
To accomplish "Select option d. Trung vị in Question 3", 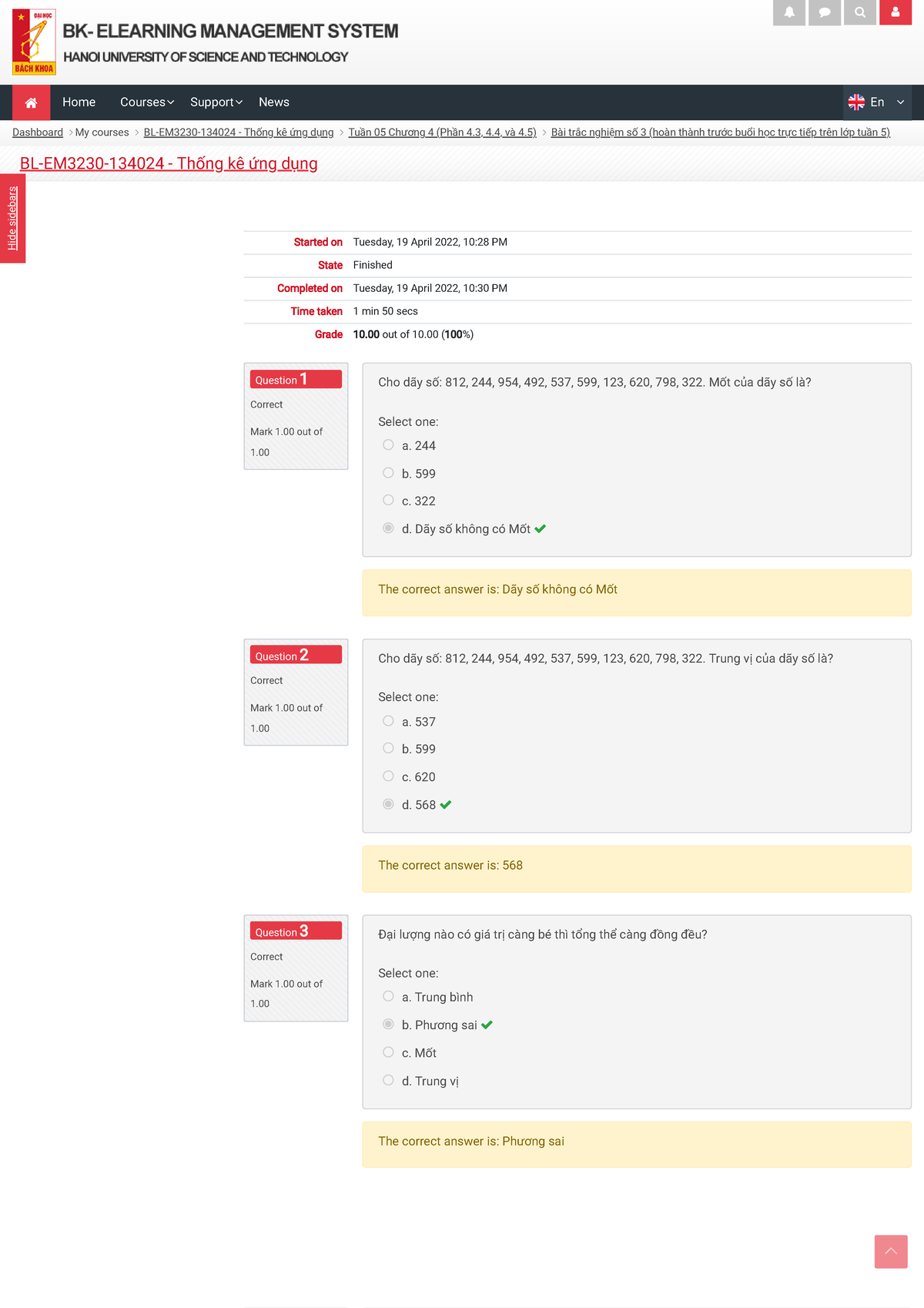I will (388, 1080).
